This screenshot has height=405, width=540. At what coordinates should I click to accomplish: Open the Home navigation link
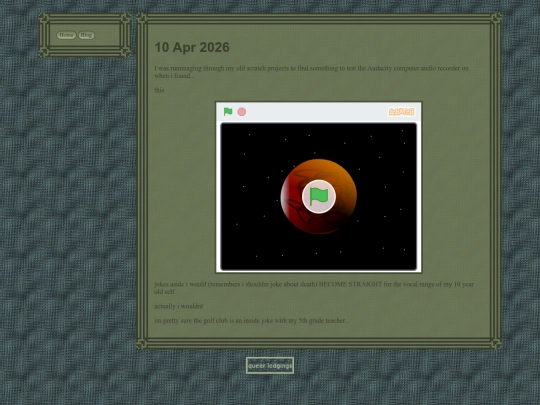[x=66, y=35]
